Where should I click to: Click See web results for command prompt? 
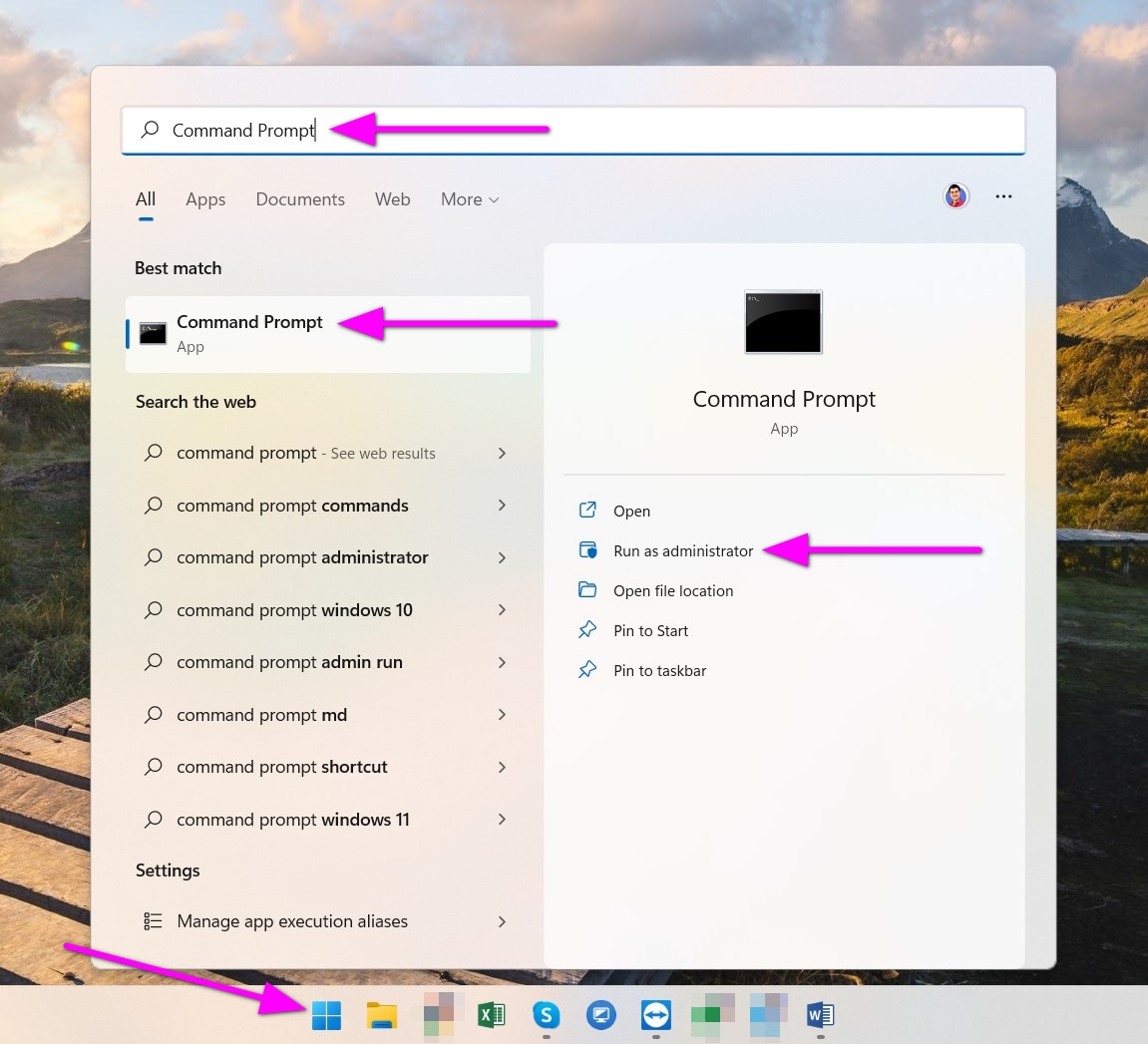coord(305,453)
